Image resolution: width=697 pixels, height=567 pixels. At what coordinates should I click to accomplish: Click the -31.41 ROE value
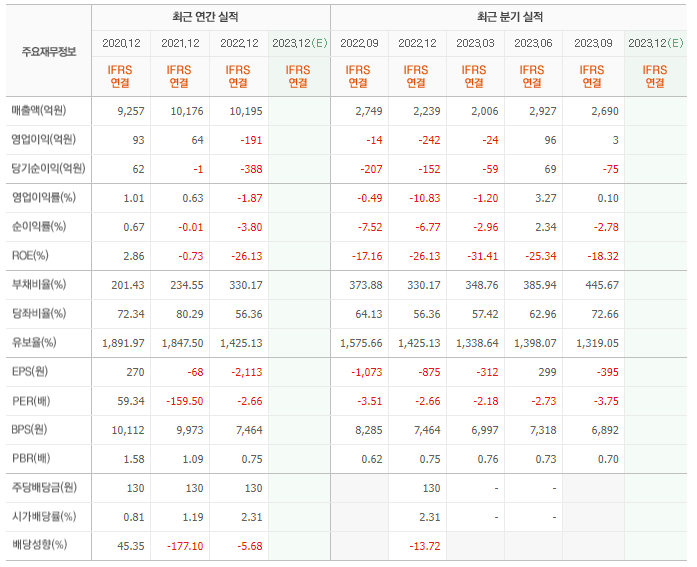483,256
